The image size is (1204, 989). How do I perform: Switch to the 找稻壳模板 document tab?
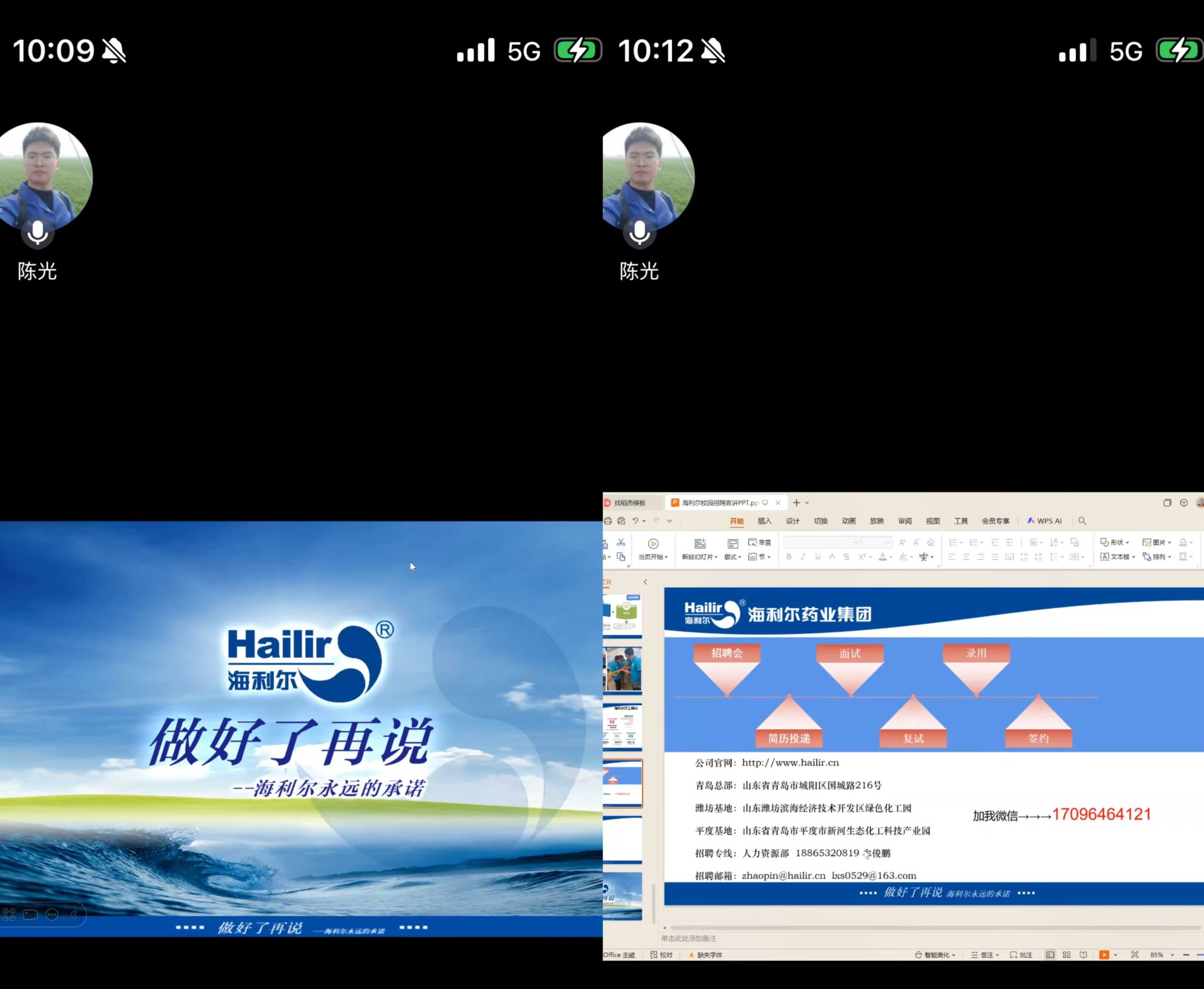[x=629, y=503]
